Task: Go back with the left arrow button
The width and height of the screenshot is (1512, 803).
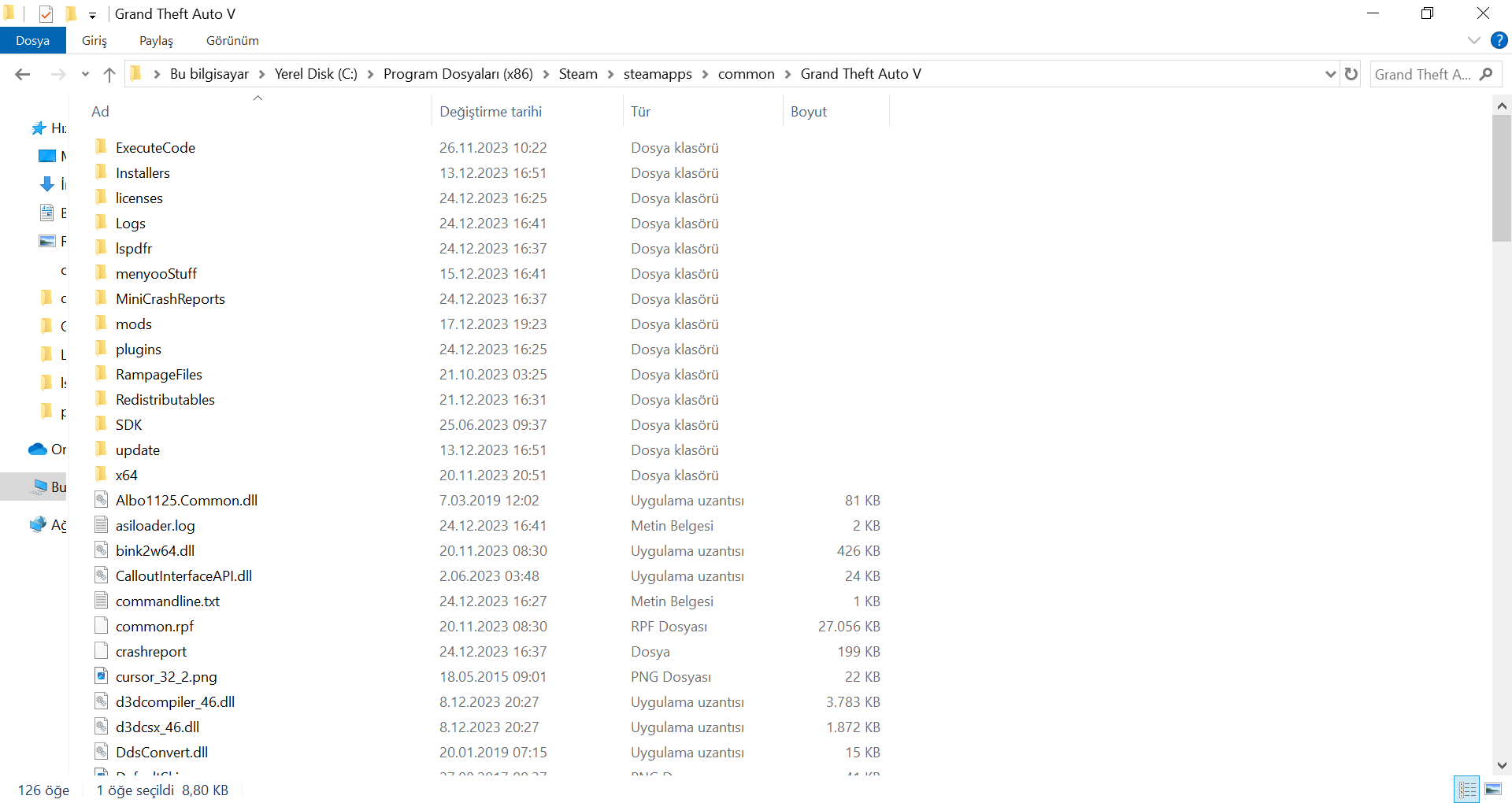Action: coord(22,74)
